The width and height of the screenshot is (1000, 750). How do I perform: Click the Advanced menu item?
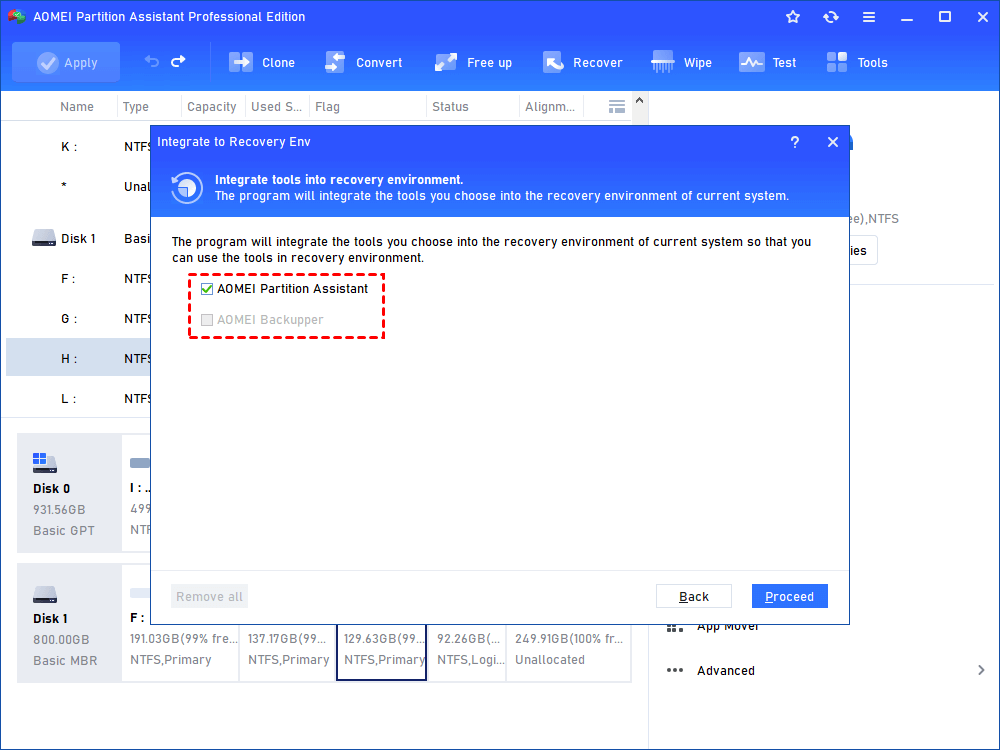pyautogui.click(x=726, y=670)
